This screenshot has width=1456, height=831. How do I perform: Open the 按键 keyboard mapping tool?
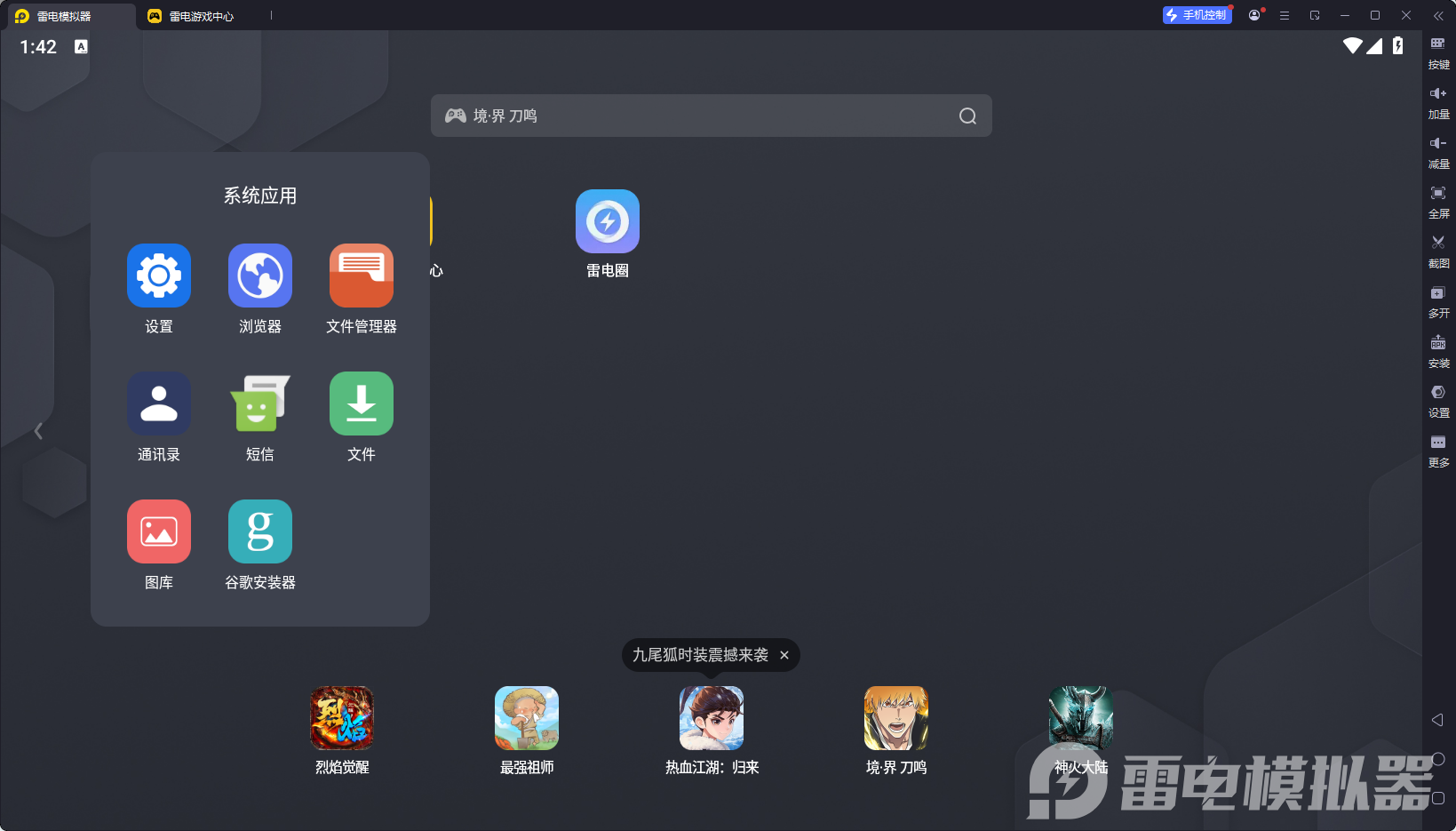(1438, 53)
